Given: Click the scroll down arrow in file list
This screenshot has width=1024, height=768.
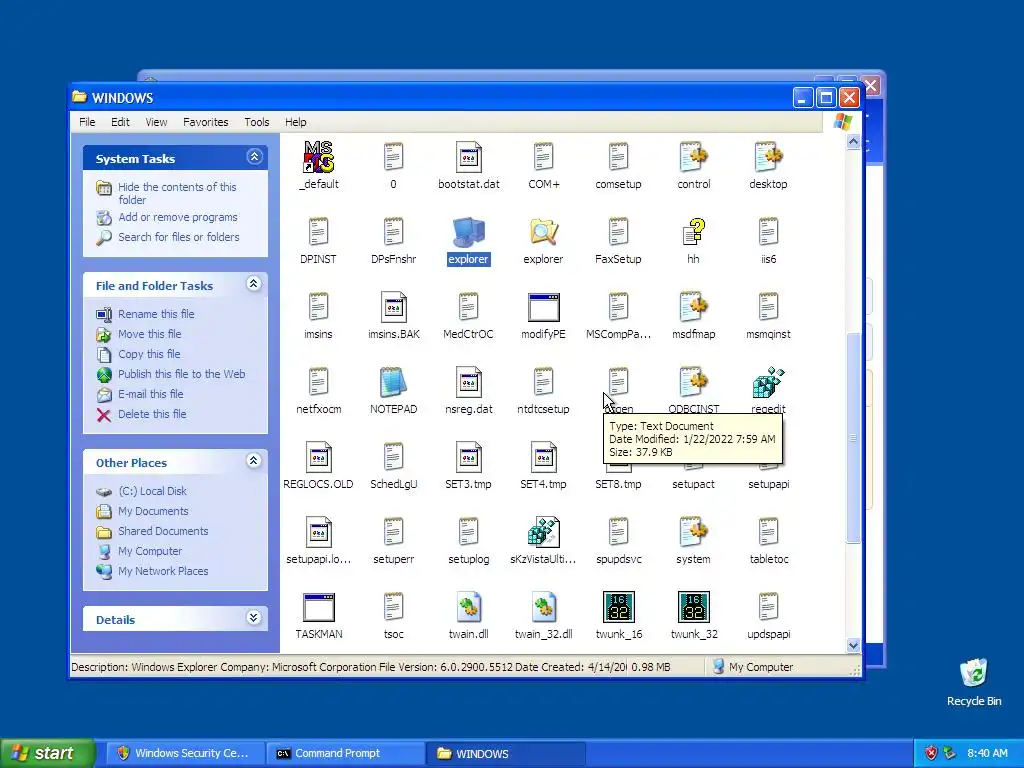Looking at the screenshot, I should point(853,645).
